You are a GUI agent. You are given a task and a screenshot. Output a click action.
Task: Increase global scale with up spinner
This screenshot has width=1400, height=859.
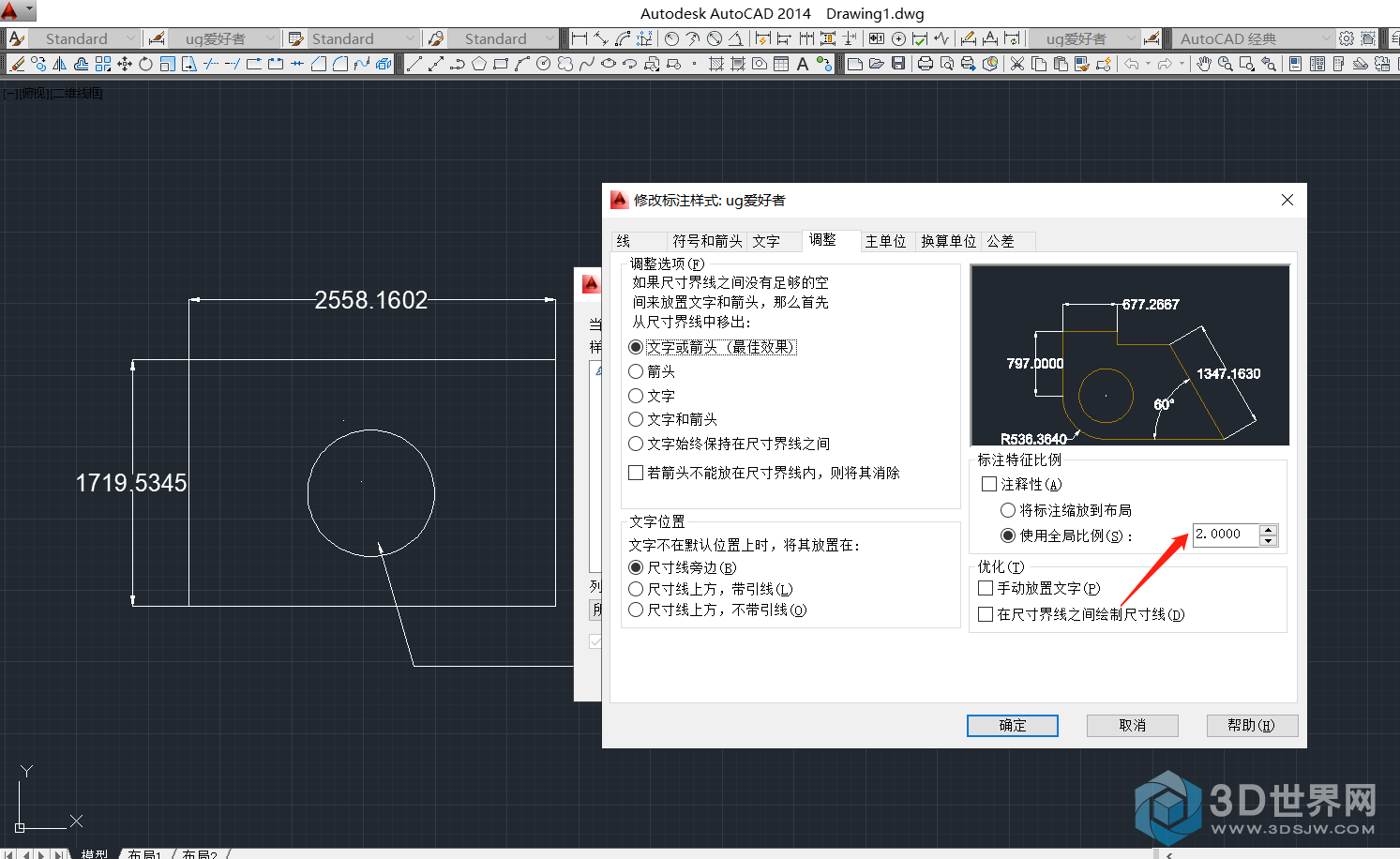point(1269,530)
